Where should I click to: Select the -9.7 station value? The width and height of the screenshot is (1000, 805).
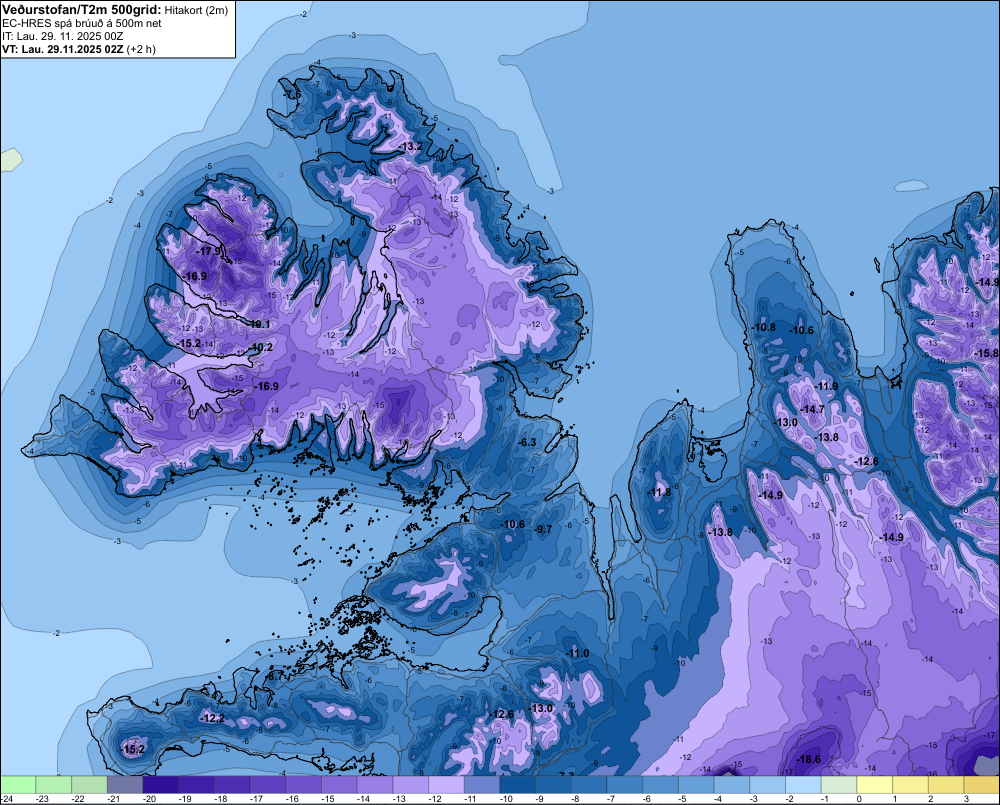(543, 529)
